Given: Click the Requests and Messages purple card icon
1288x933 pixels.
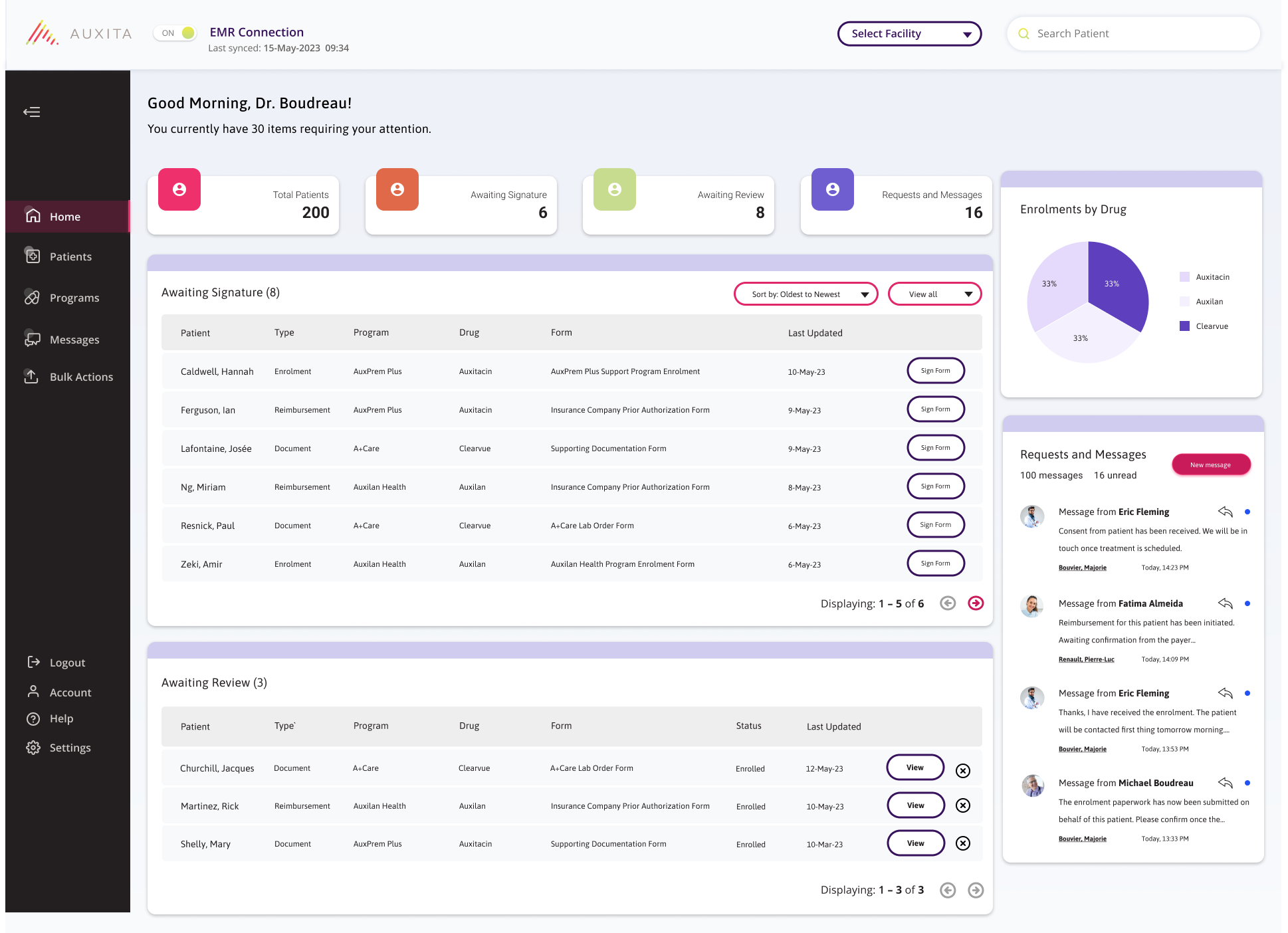Looking at the screenshot, I should click(832, 189).
